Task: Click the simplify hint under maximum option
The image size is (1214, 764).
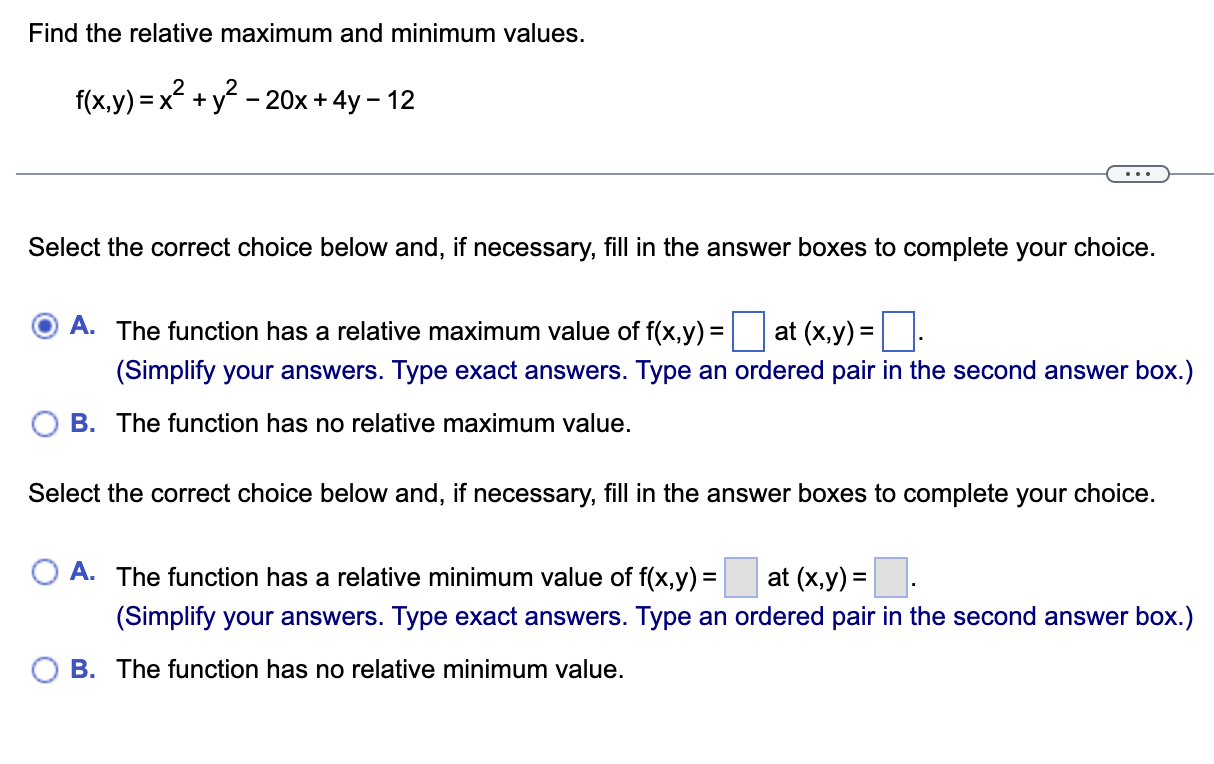Action: tap(655, 371)
